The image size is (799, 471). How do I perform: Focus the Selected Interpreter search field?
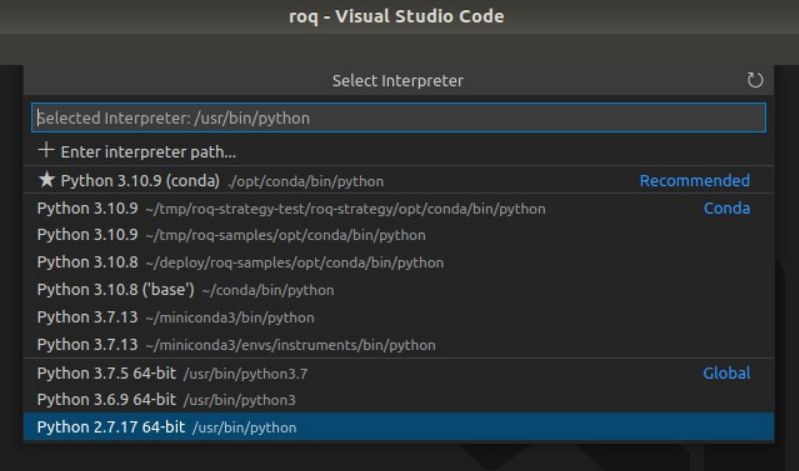(398, 118)
